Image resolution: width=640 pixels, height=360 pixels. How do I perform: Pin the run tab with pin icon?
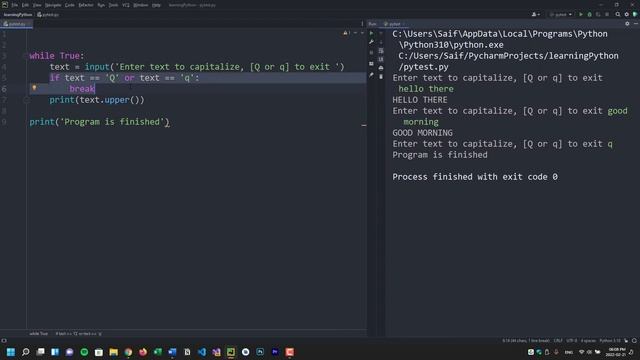(371, 75)
